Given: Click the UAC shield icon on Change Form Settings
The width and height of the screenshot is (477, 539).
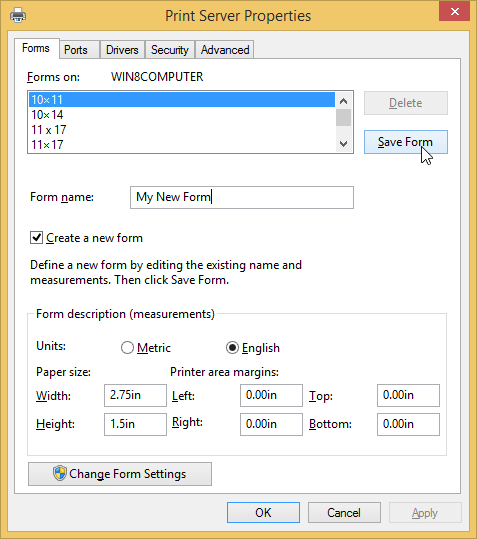Looking at the screenshot, I should click(59, 473).
